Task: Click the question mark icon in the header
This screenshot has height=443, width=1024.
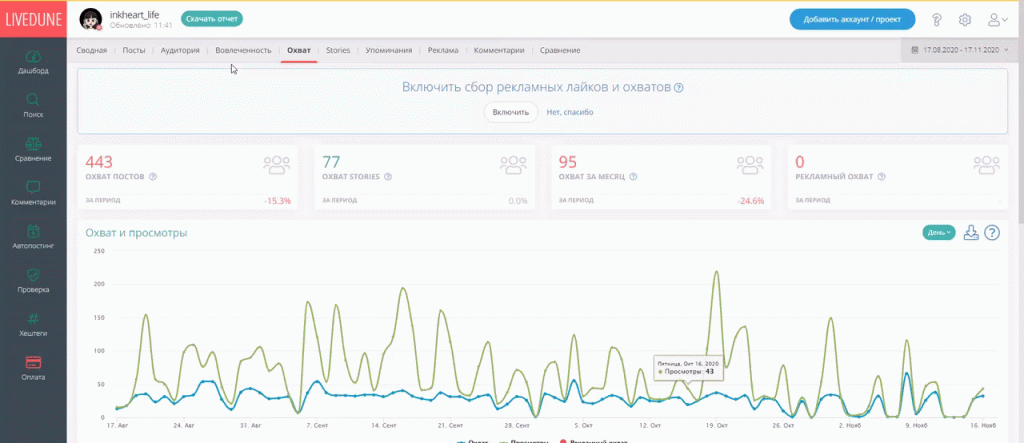Action: tap(937, 19)
